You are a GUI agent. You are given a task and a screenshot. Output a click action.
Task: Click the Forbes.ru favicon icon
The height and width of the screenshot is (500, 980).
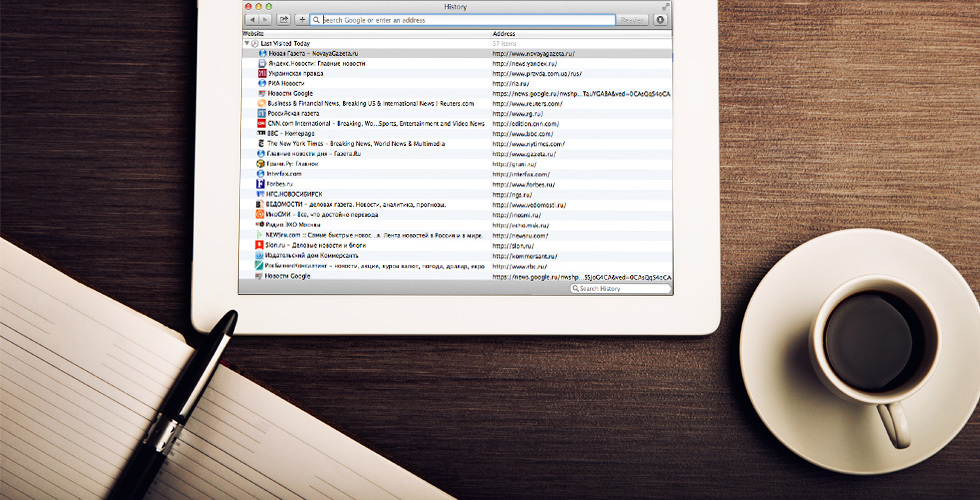tap(260, 184)
